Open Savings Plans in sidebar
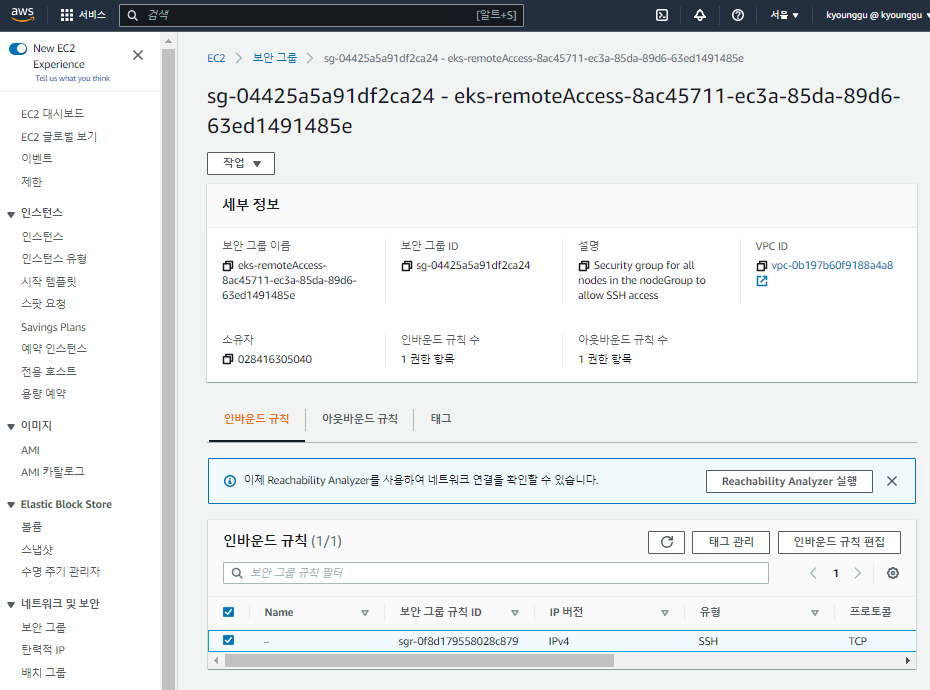The height and width of the screenshot is (690, 930). click(x=53, y=327)
